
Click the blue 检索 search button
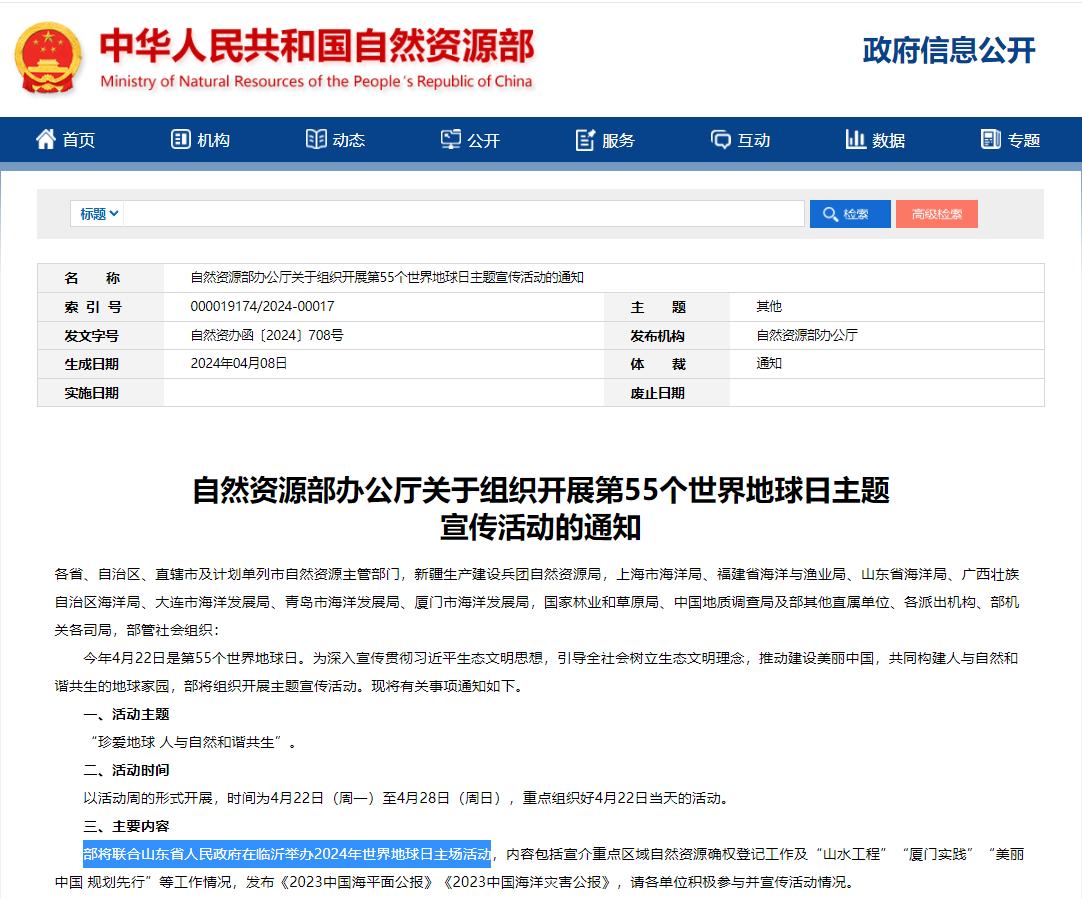pos(850,213)
